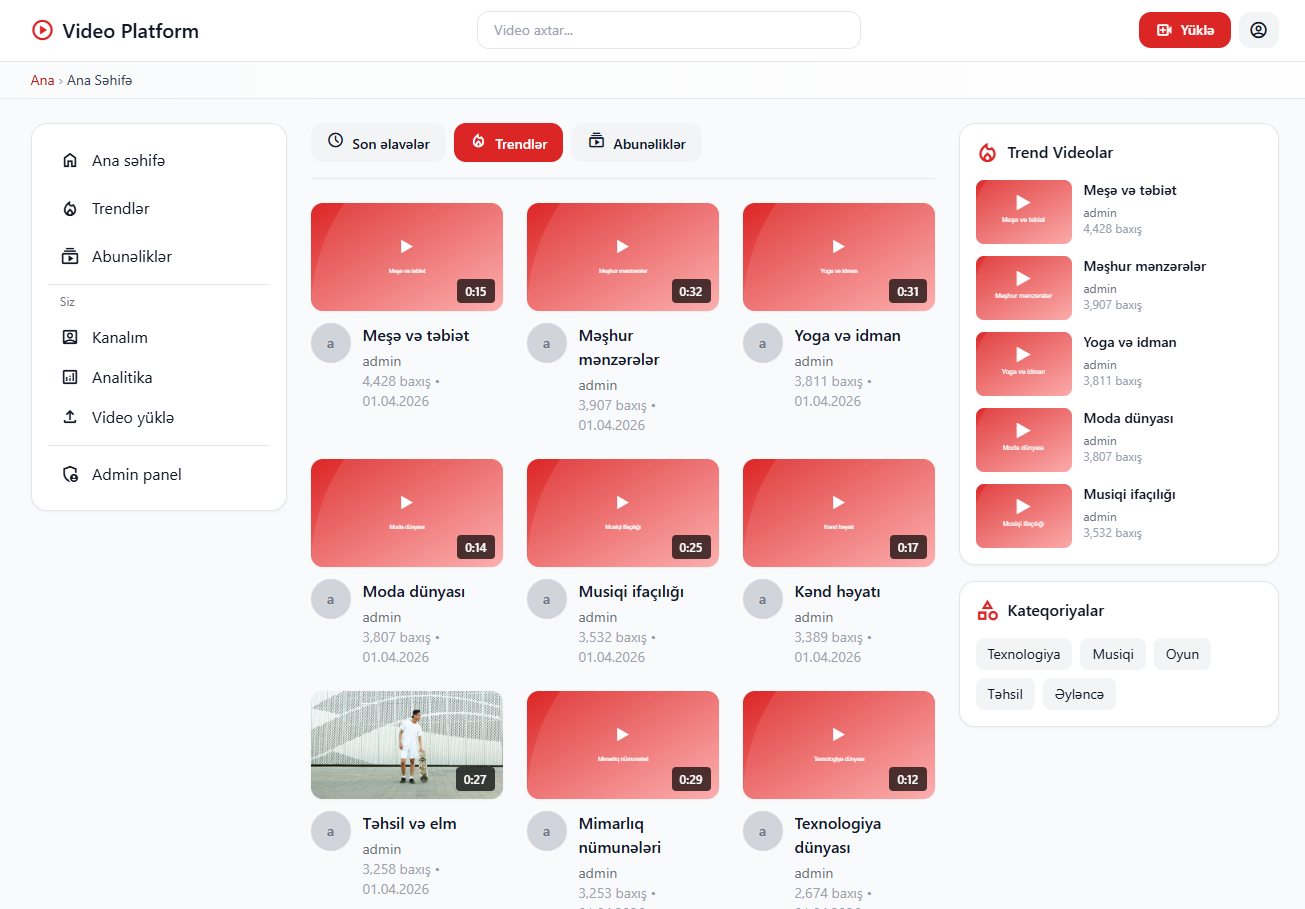Click the Video yüklə upload icon
The width and height of the screenshot is (1305, 909).
pyautogui.click(x=70, y=417)
